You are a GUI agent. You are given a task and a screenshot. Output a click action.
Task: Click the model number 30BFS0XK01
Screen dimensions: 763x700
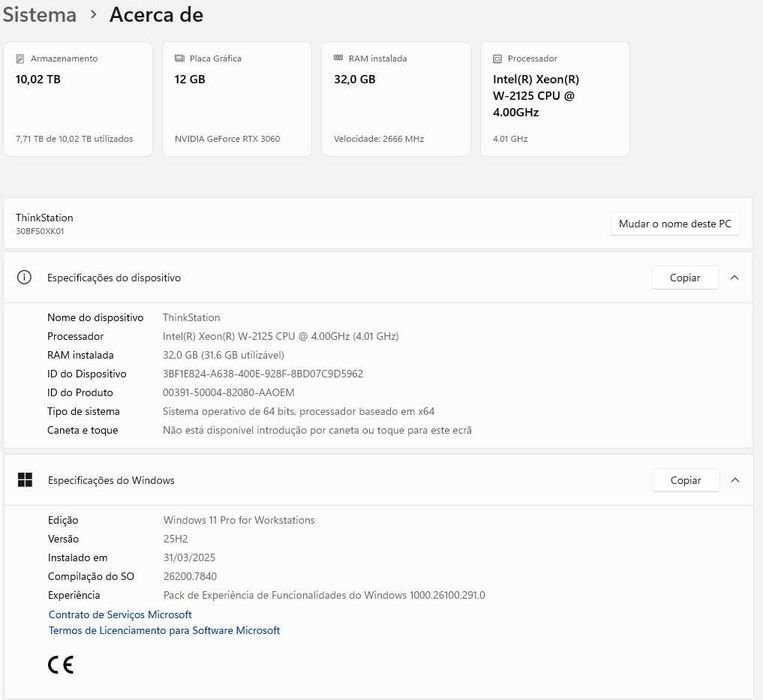click(40, 231)
